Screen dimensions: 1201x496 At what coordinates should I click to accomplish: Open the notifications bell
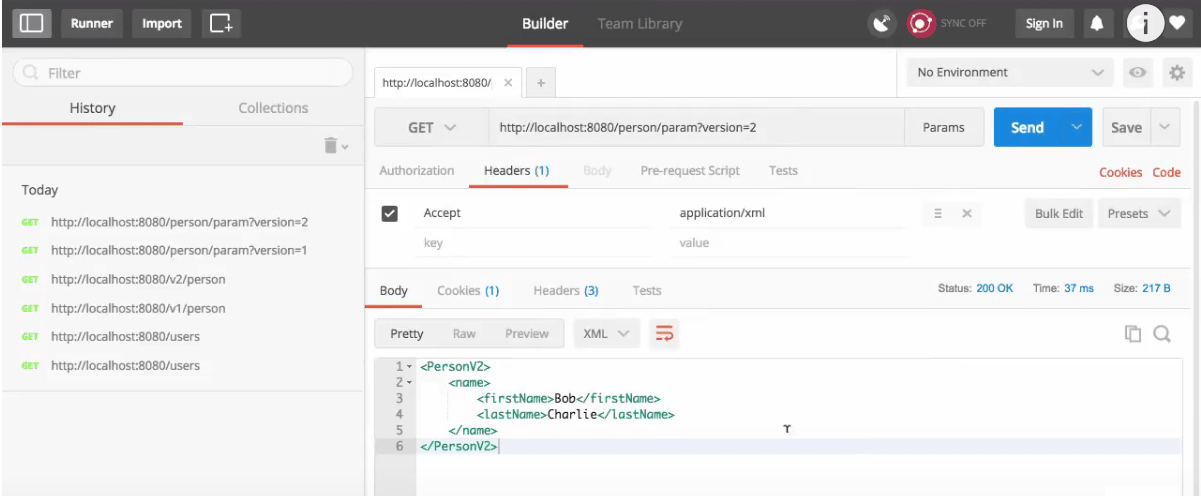point(1096,23)
